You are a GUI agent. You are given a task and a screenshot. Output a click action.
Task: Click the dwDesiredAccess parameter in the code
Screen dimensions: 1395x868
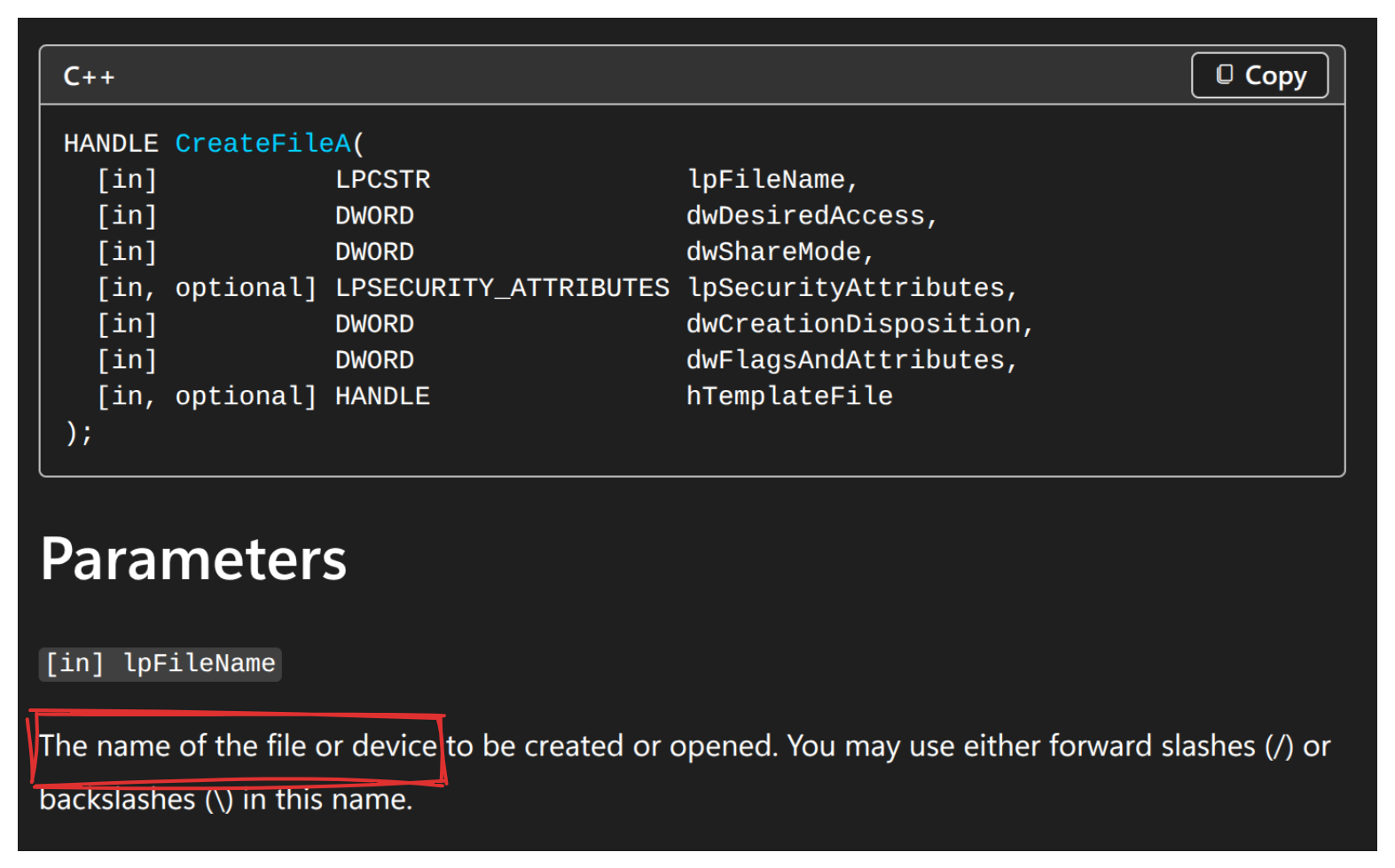pyautogui.click(x=806, y=216)
